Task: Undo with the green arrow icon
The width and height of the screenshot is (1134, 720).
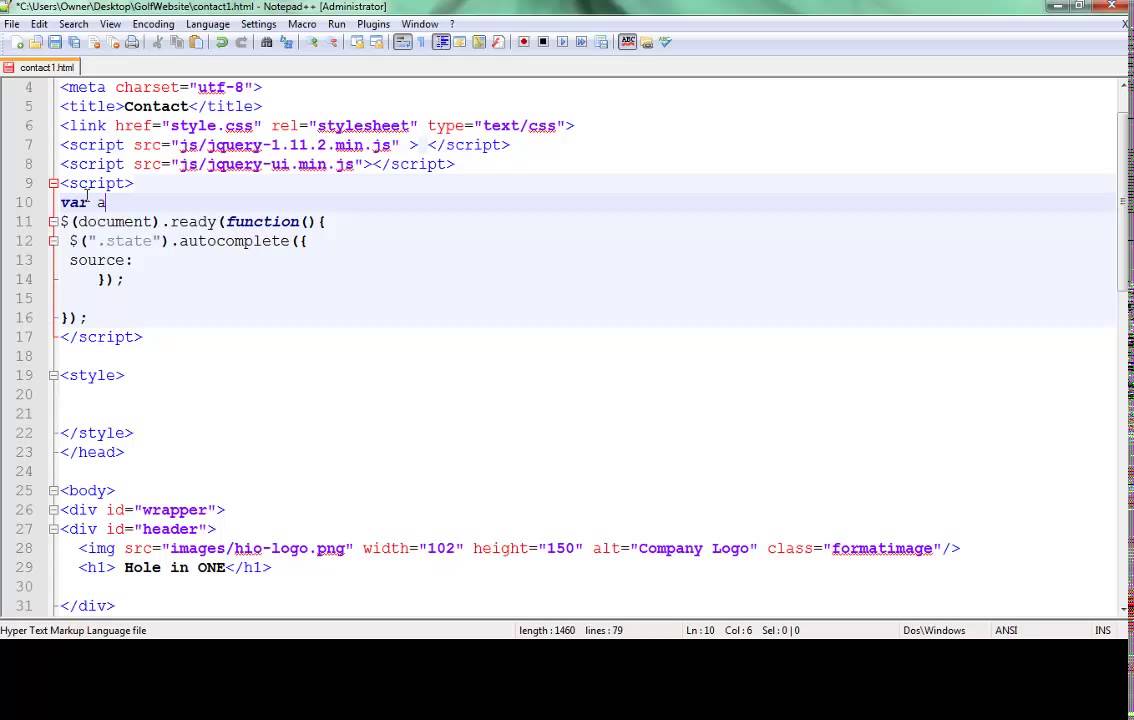Action: point(222,43)
